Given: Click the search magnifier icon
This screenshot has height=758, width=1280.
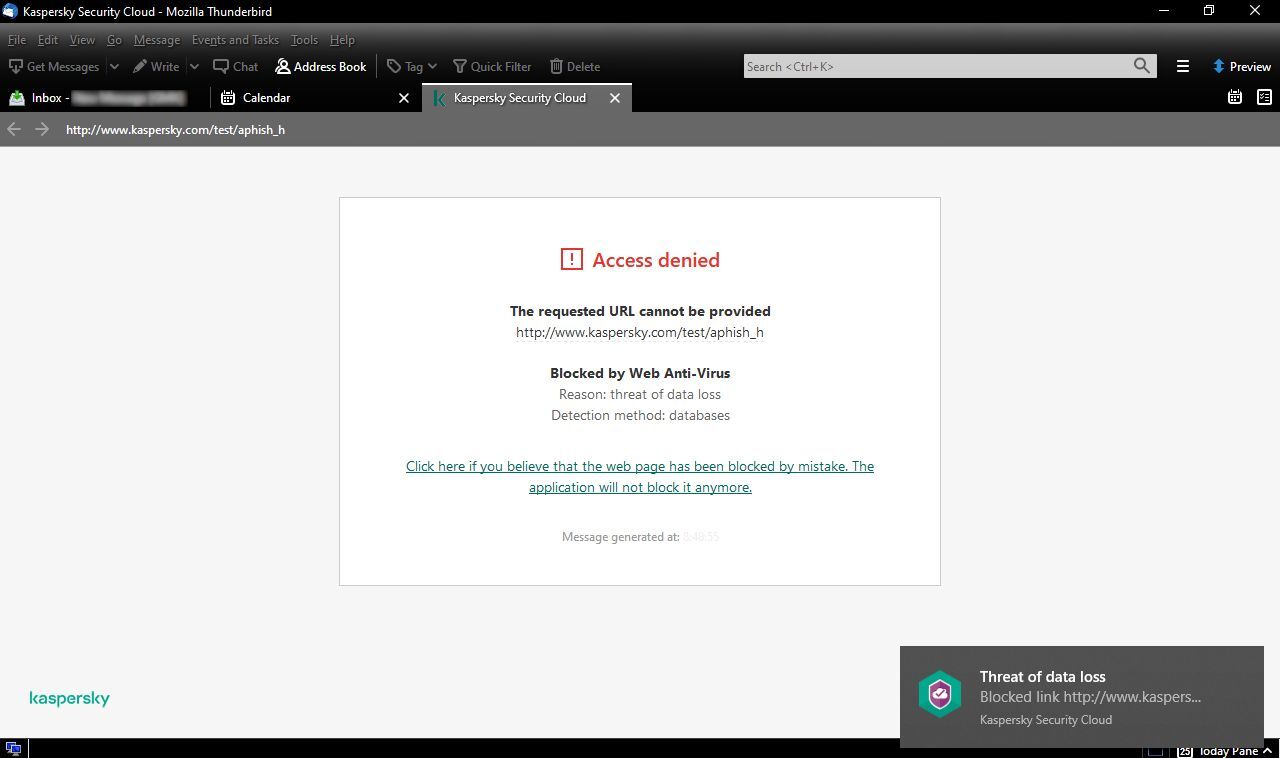Looking at the screenshot, I should 1142,66.
